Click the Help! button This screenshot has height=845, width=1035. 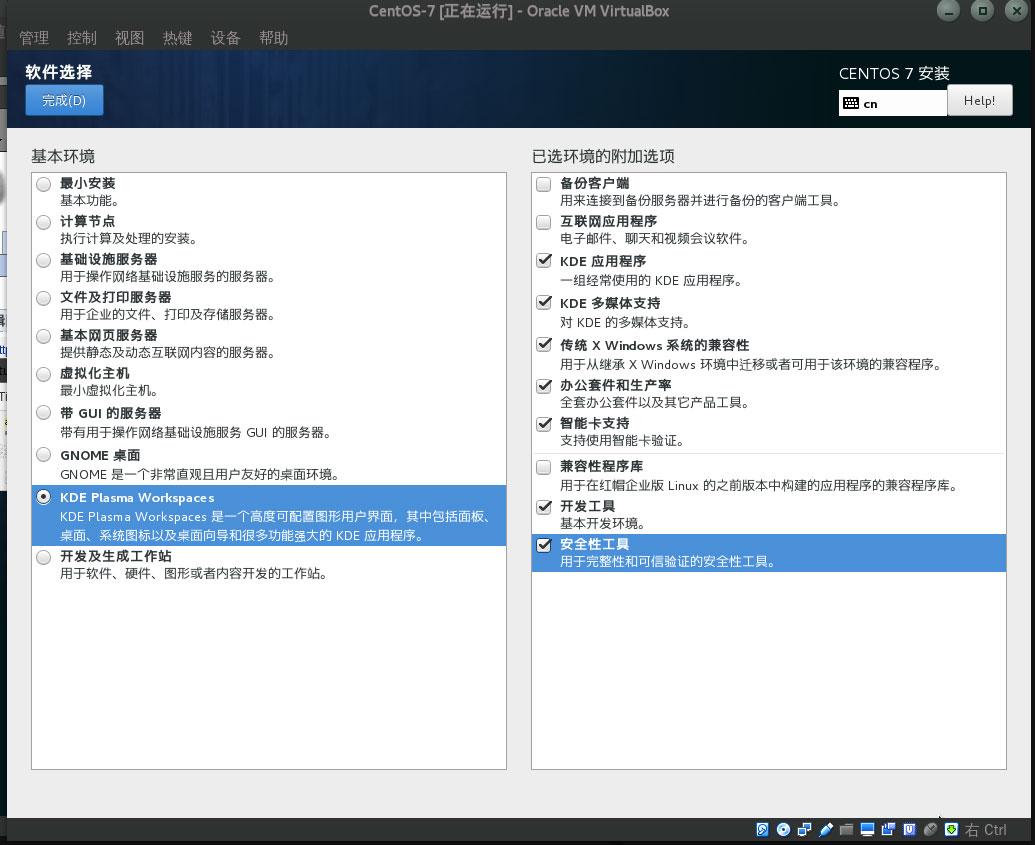pyautogui.click(x=980, y=100)
